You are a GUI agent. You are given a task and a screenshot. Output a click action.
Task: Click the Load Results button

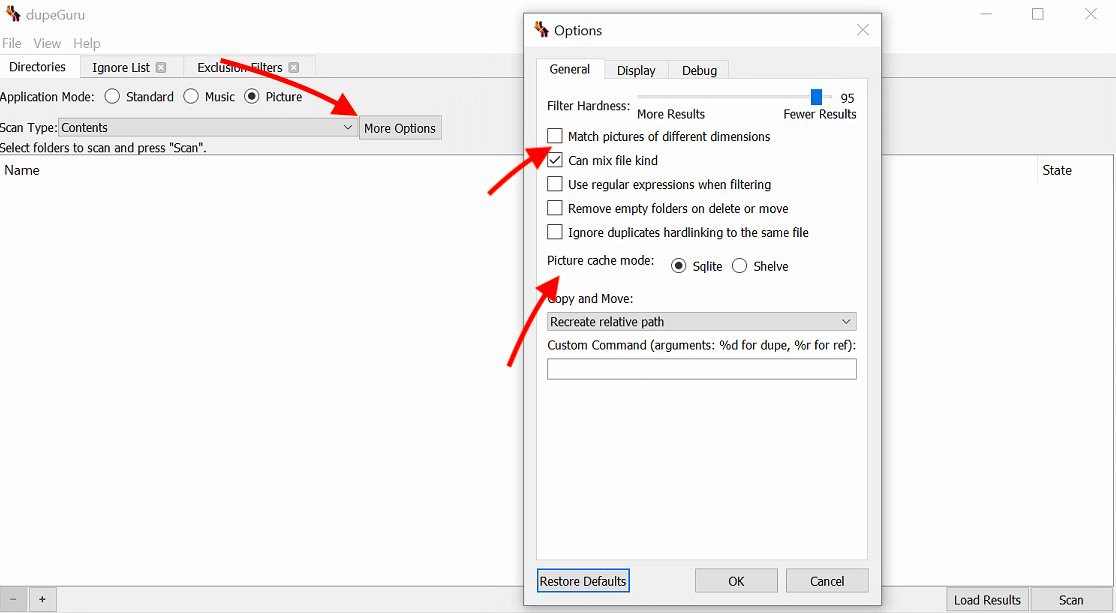coord(987,600)
